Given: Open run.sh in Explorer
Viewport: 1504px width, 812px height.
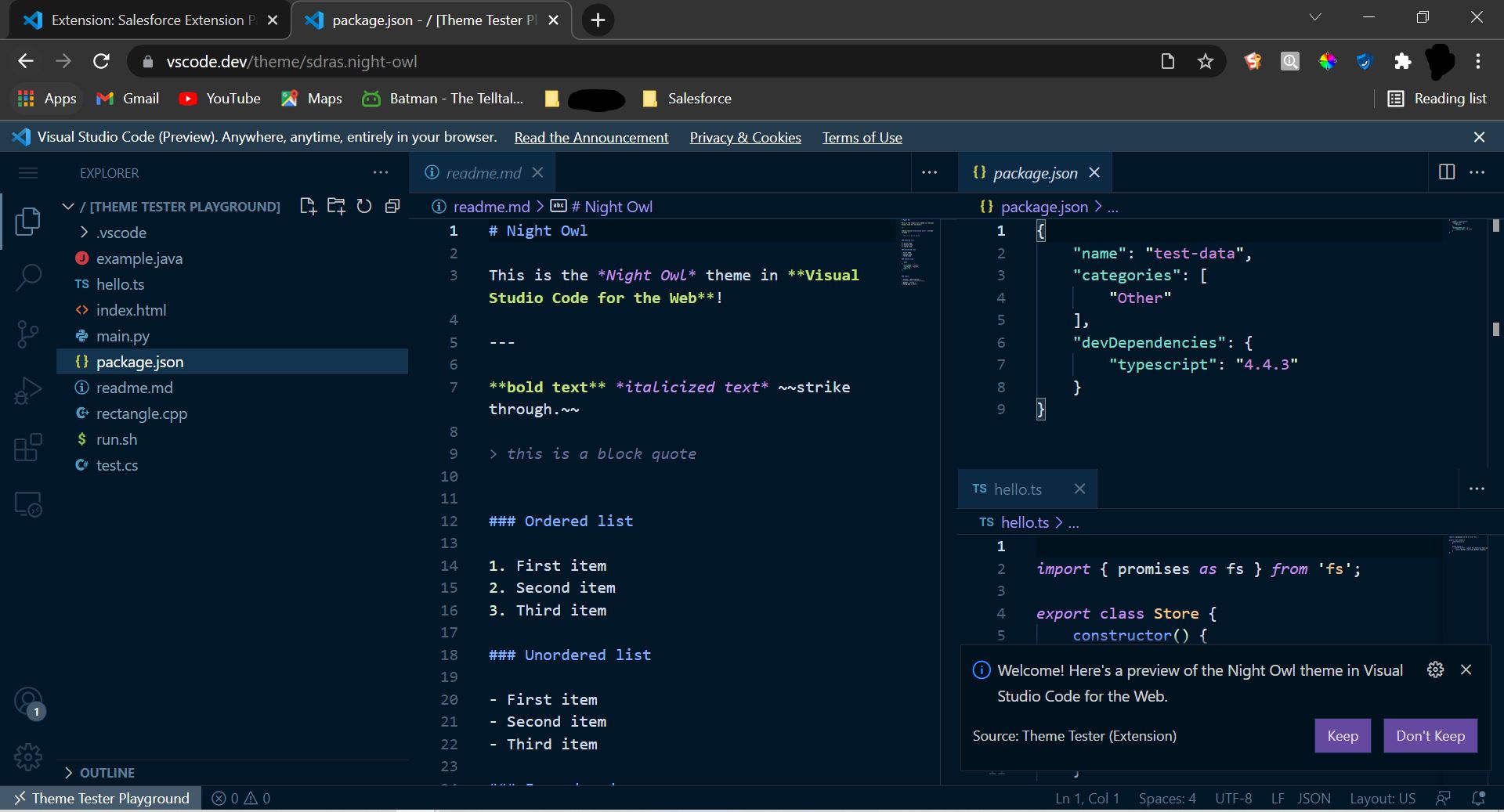Looking at the screenshot, I should 233,439.
